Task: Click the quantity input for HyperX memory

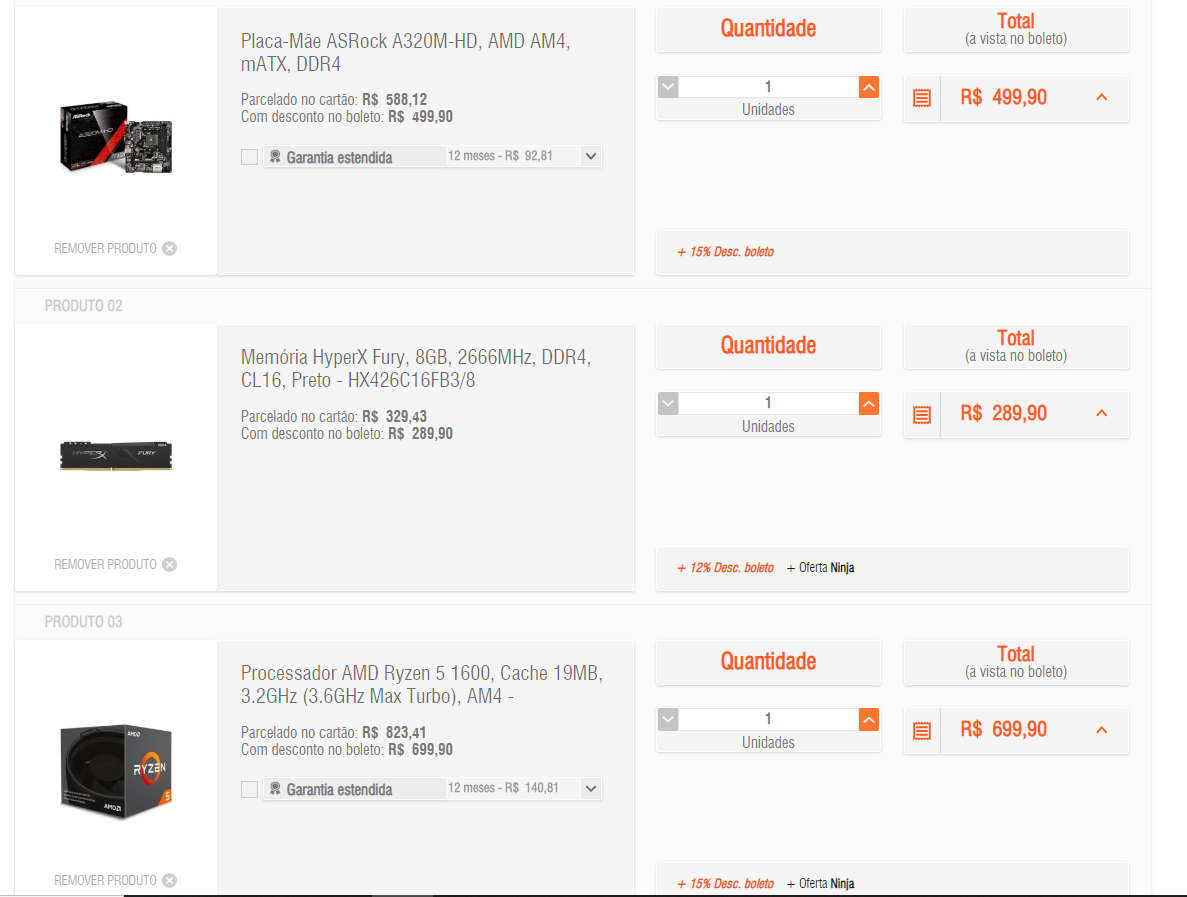Action: (768, 403)
